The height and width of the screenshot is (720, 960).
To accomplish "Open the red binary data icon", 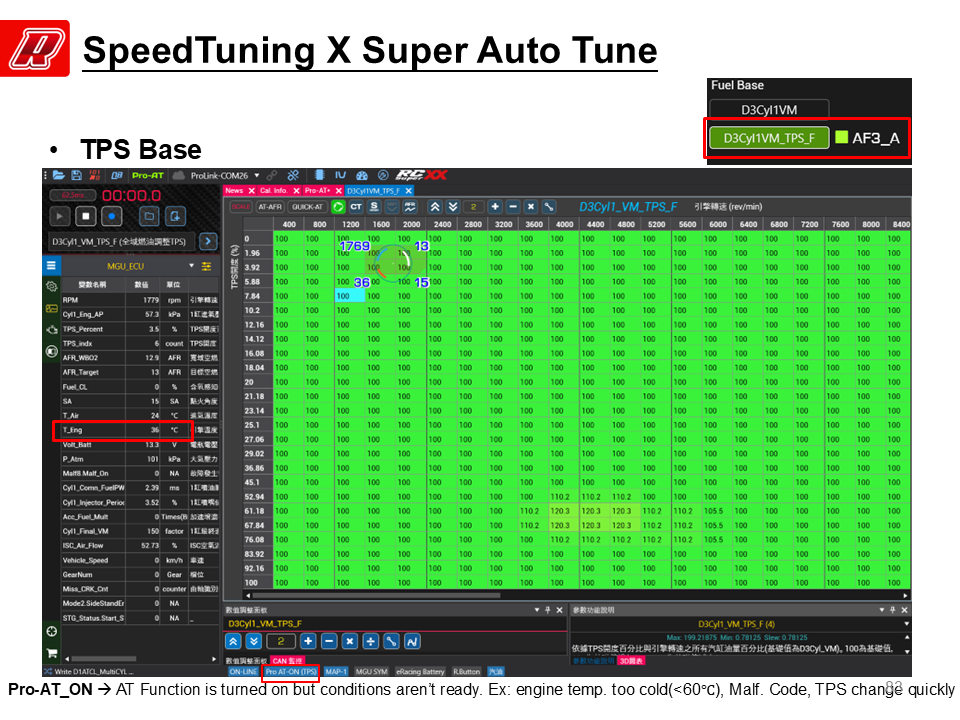I will [x=94, y=175].
